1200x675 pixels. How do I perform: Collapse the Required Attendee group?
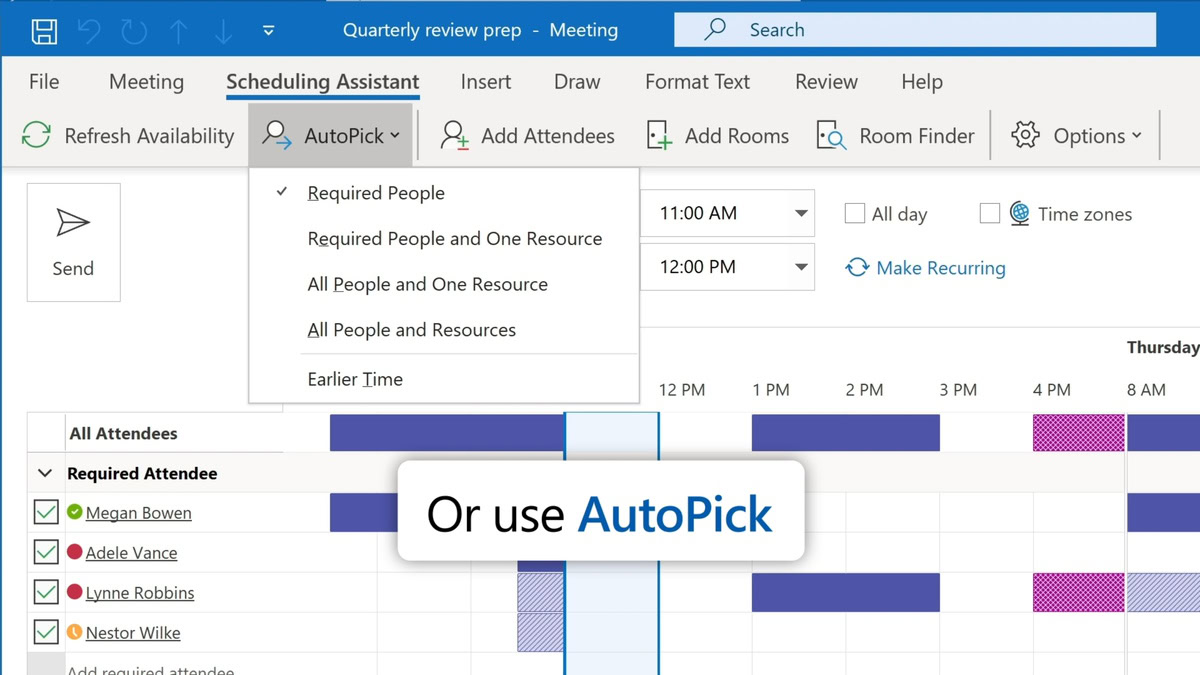45,473
